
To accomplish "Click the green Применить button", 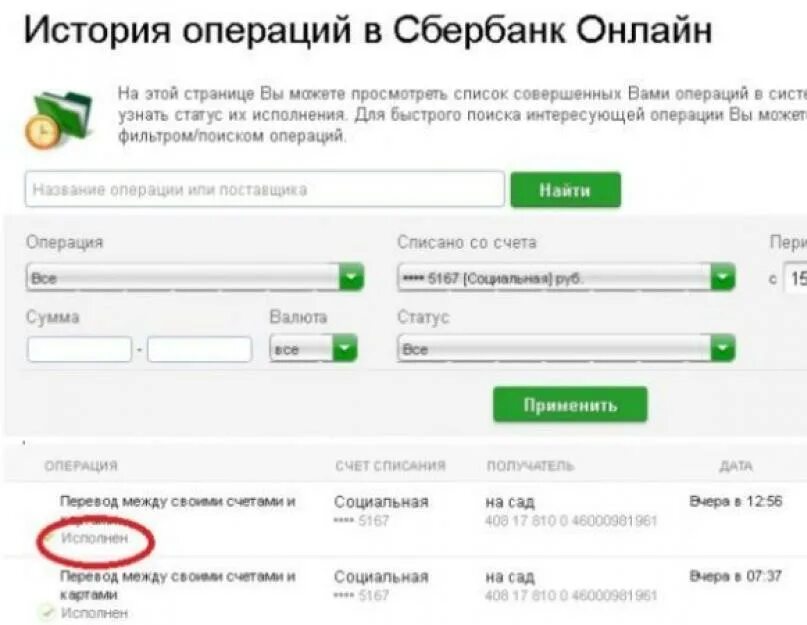I will click(x=570, y=405).
